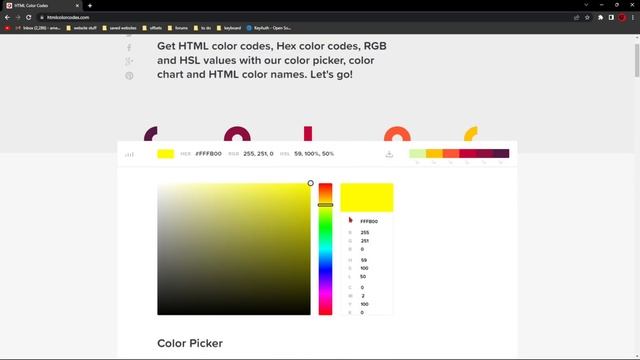Click the Color Picker heading

coord(190,343)
